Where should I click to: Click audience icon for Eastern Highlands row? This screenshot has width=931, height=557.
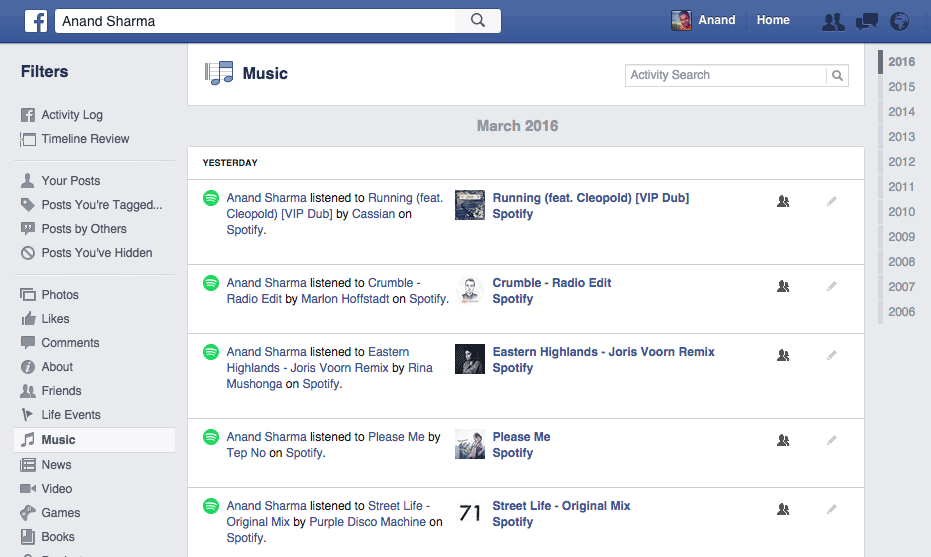783,355
